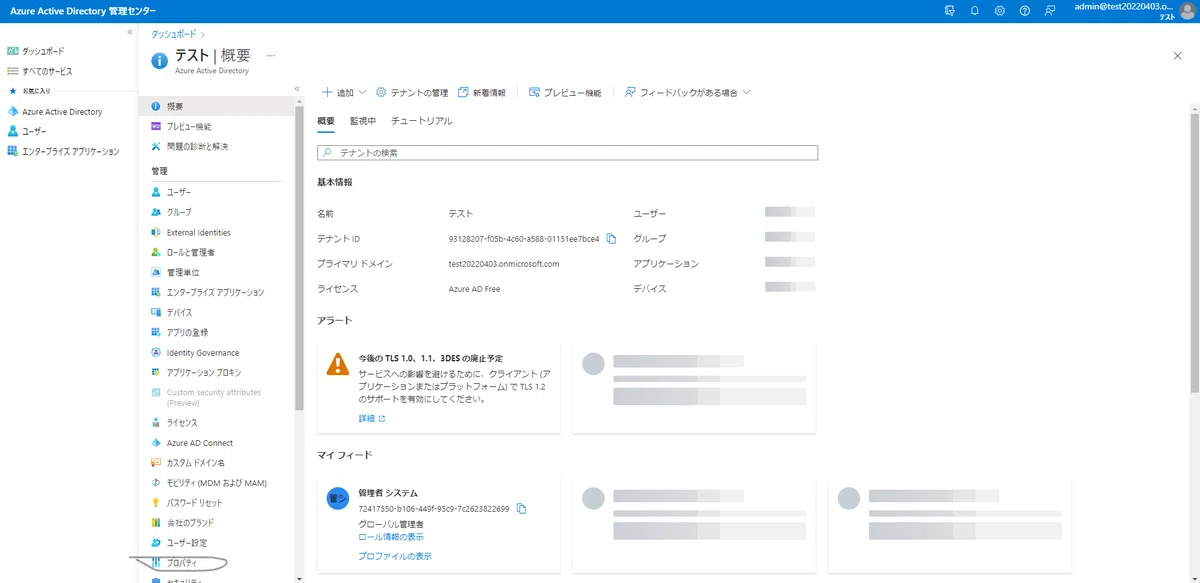Image resolution: width=1200 pixels, height=583 pixels.
Task: Click the resource menu vertical scrollbar
Action: coord(299,260)
